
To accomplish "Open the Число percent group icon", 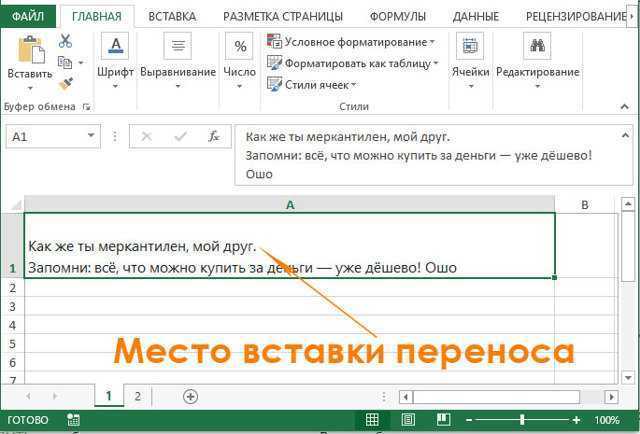I will coord(240,46).
